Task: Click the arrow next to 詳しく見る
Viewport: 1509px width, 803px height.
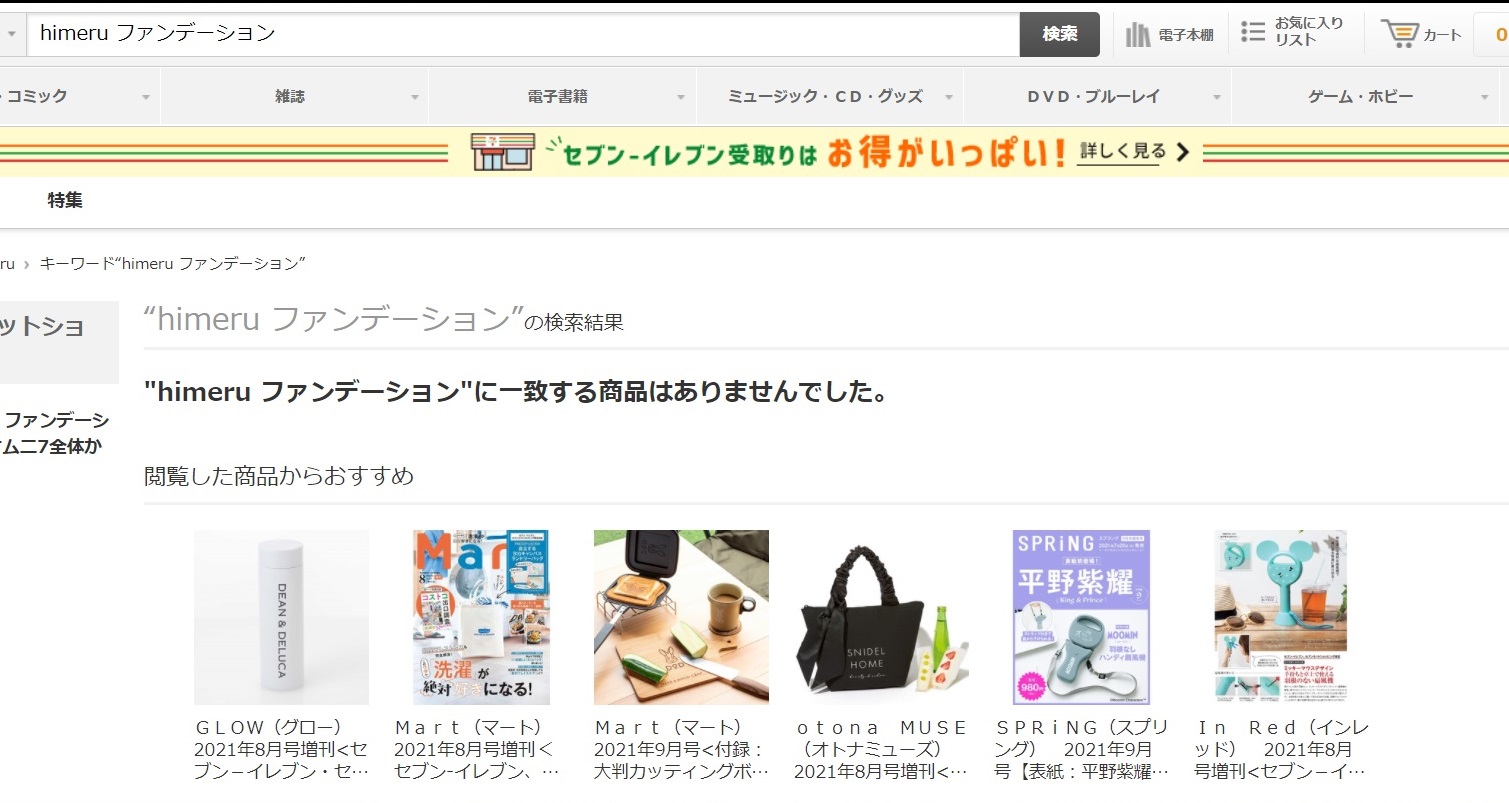Action: (1182, 152)
